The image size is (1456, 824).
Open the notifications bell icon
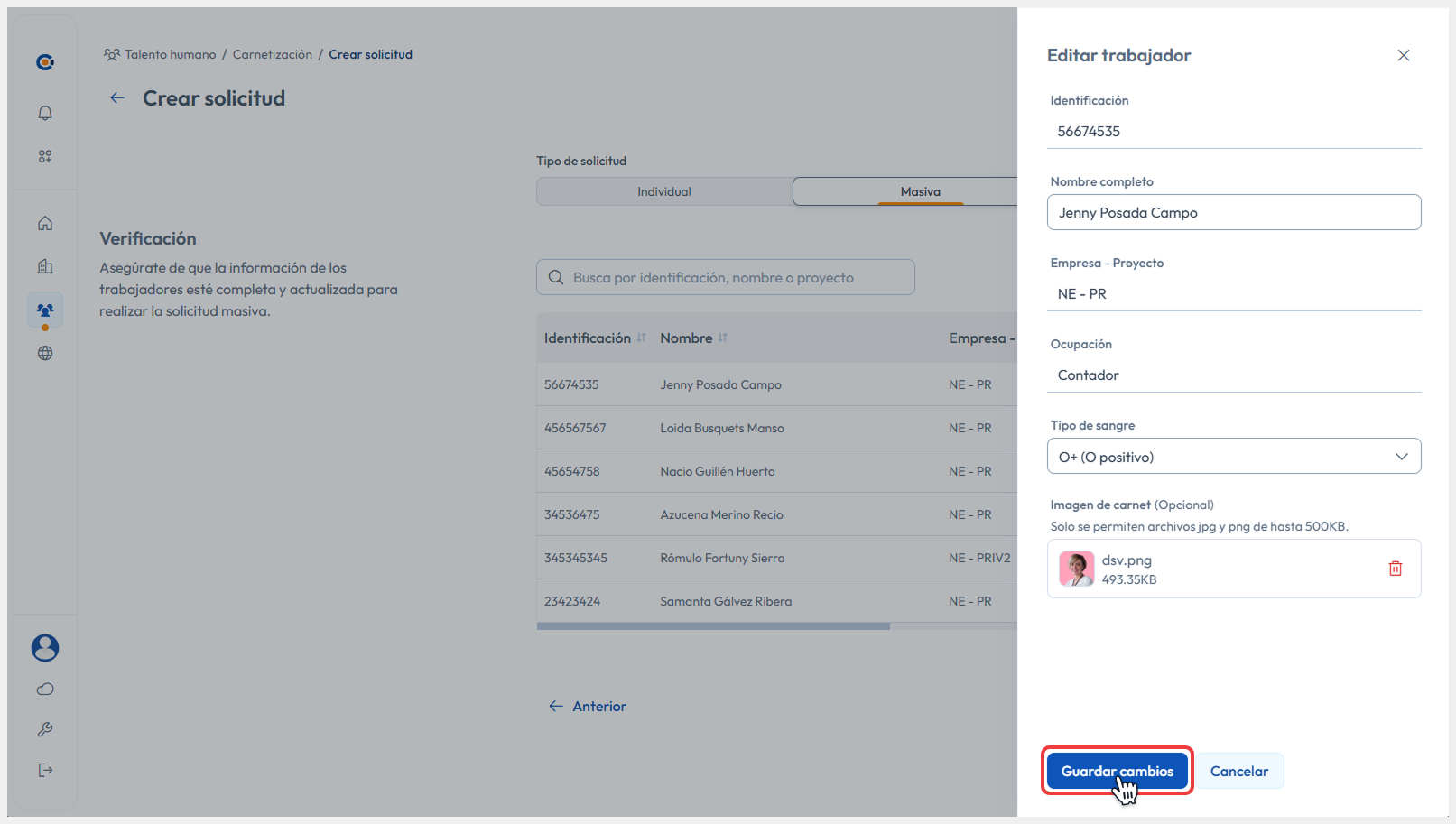coord(45,113)
